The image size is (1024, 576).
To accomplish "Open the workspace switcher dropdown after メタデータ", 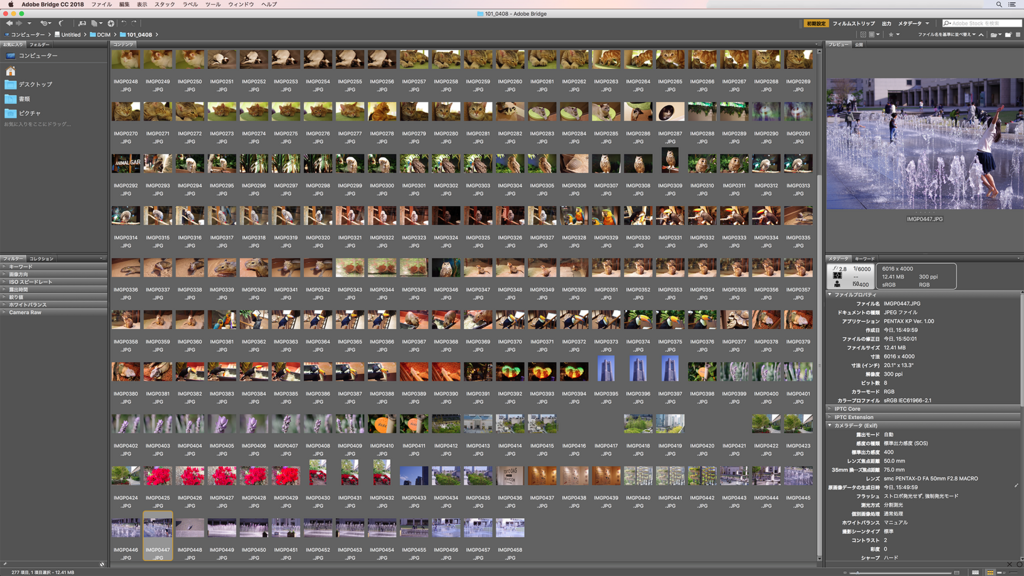I will 927,24.
